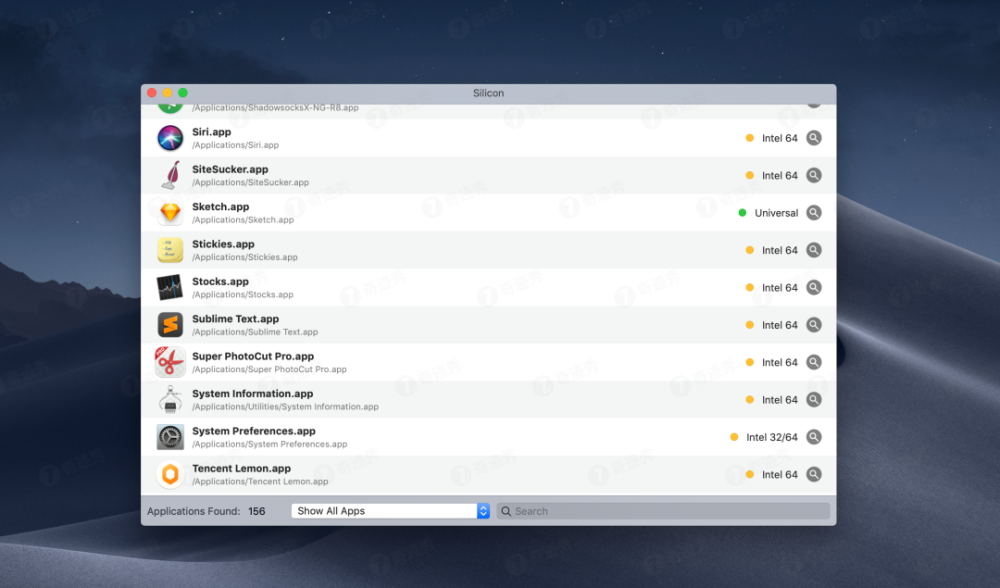Reveal SiteSucker.app with its magnifier button
Viewport: 1000px width, 588px height.
(814, 175)
